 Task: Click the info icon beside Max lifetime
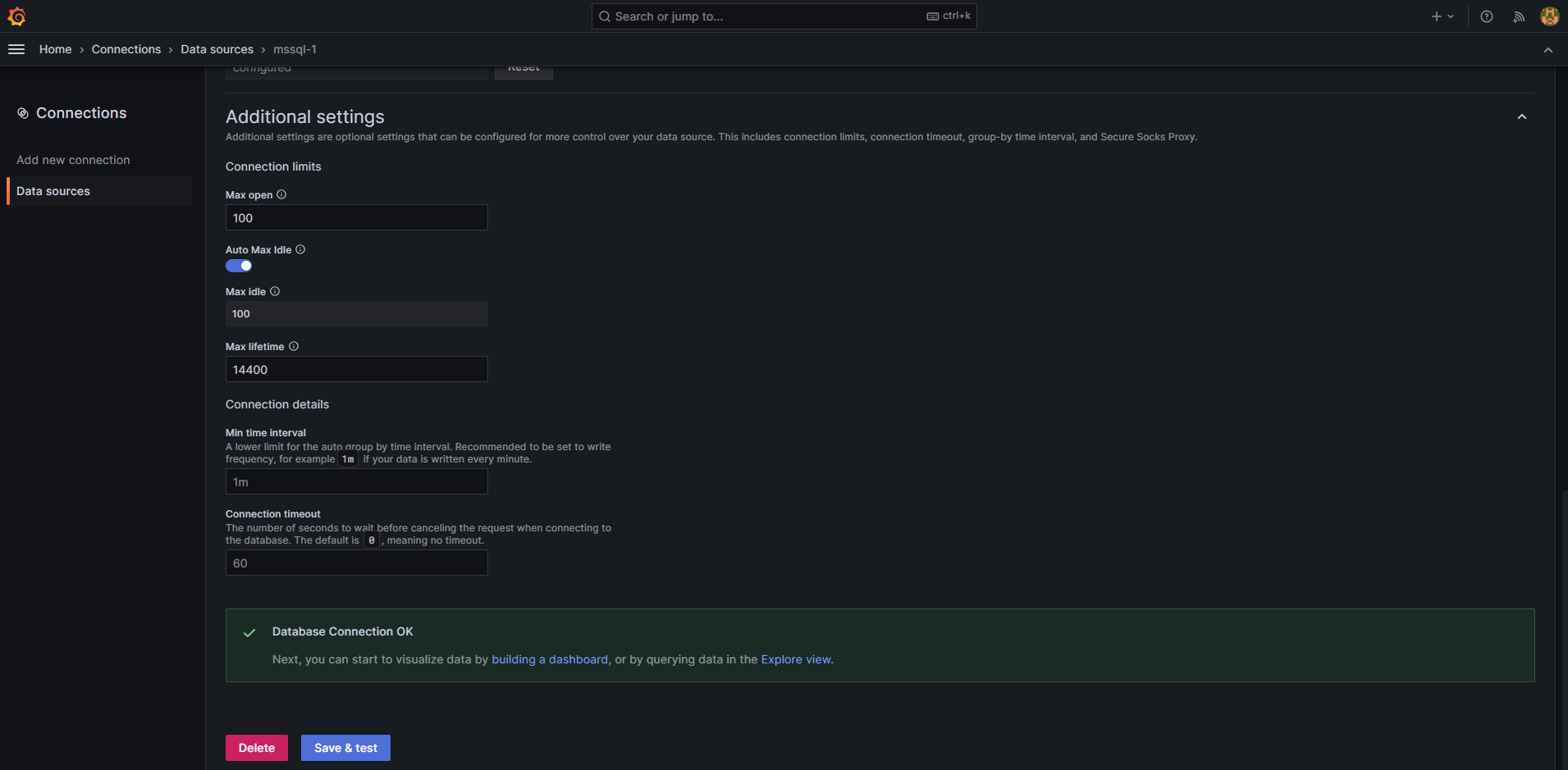[294, 346]
